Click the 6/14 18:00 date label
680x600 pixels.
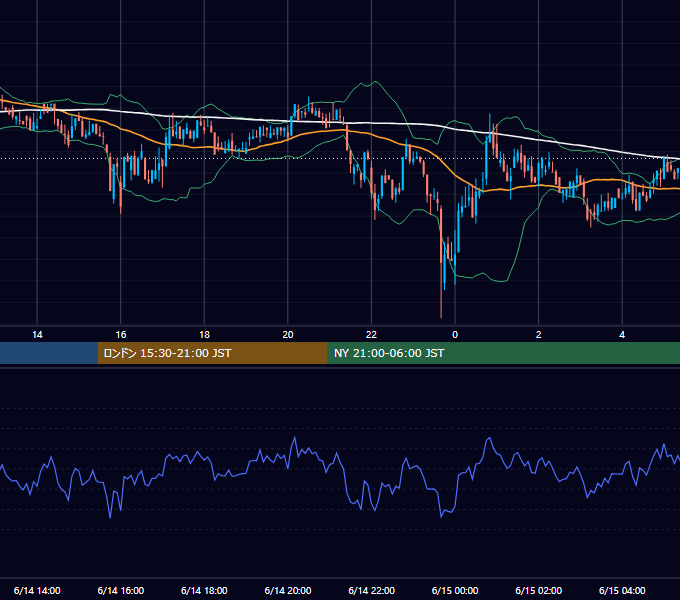[204, 590]
